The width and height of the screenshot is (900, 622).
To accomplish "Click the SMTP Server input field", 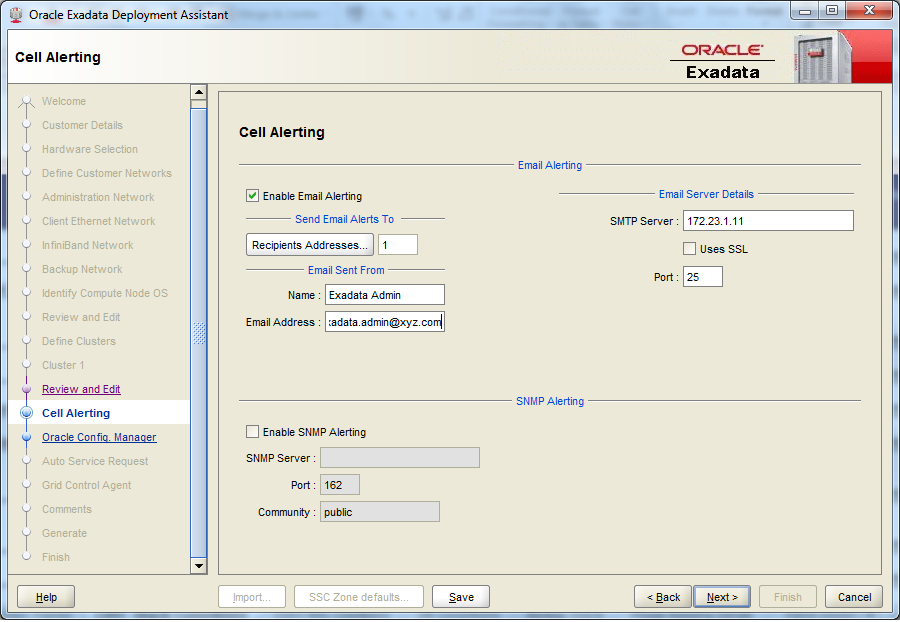I will [x=768, y=220].
